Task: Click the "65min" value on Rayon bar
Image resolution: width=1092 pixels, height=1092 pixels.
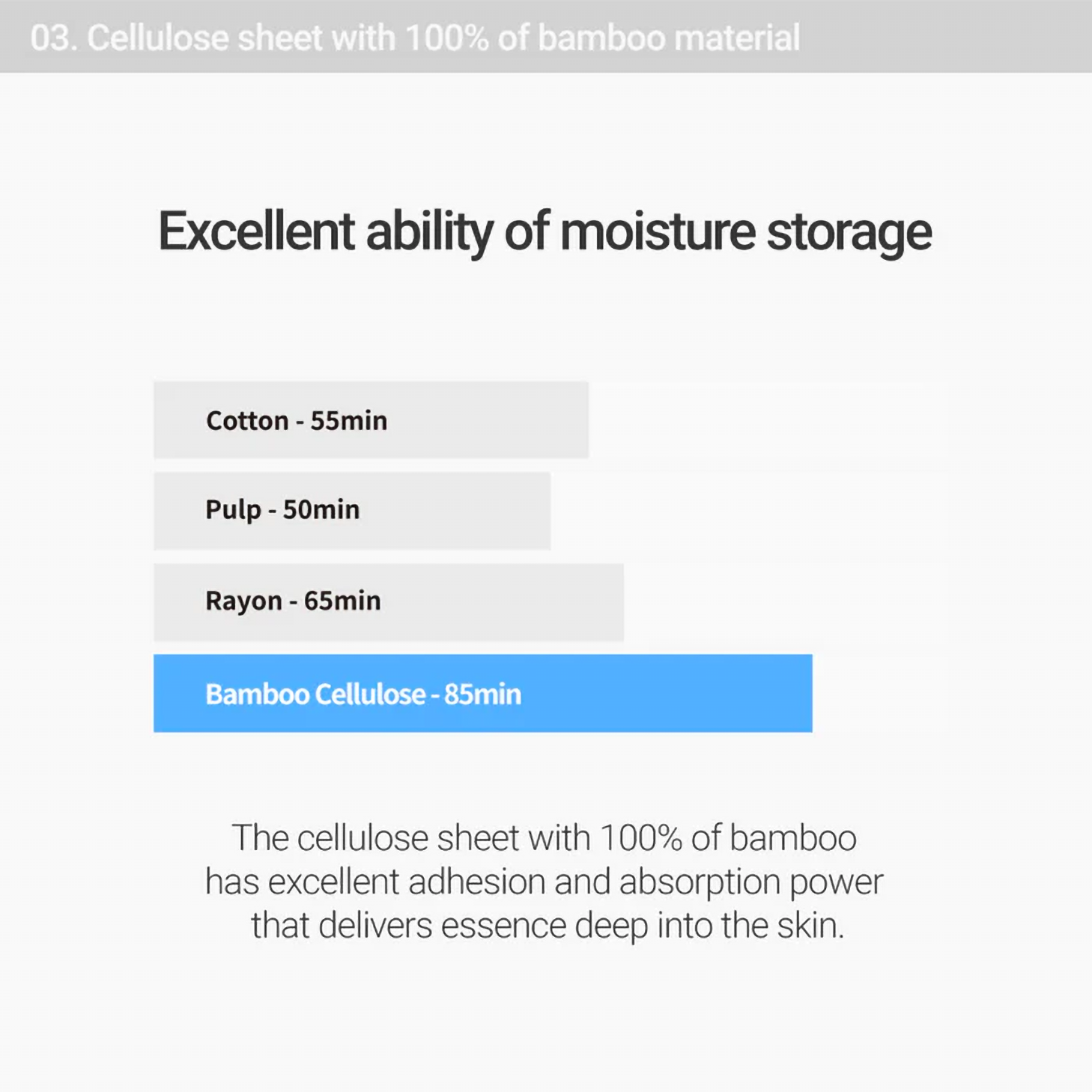Action: tap(342, 601)
